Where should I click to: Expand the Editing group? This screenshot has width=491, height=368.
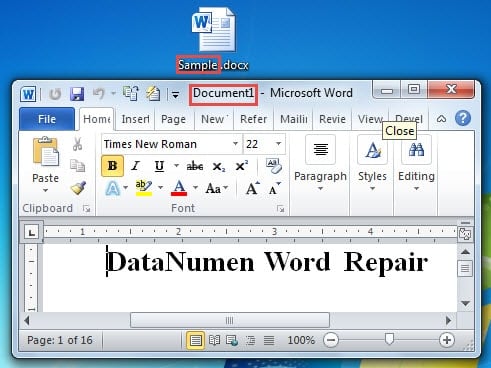[416, 163]
